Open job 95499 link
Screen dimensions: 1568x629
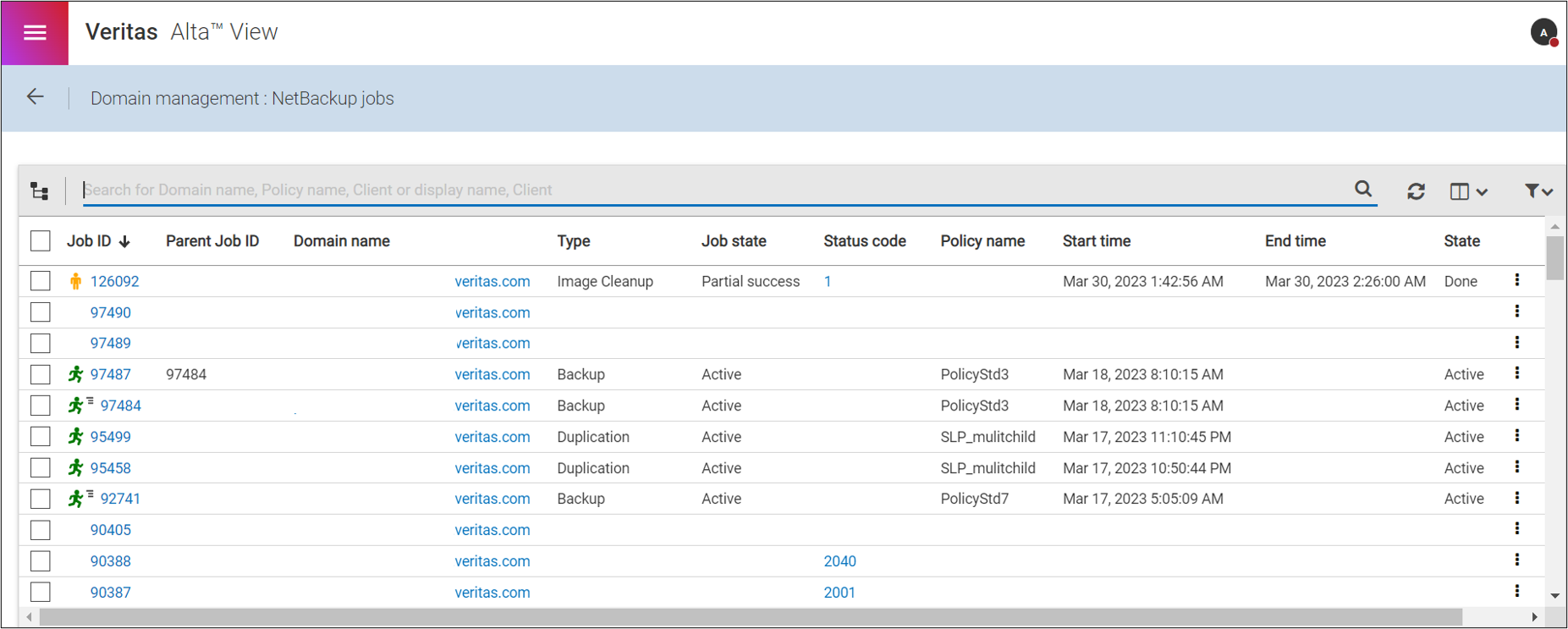(x=111, y=437)
